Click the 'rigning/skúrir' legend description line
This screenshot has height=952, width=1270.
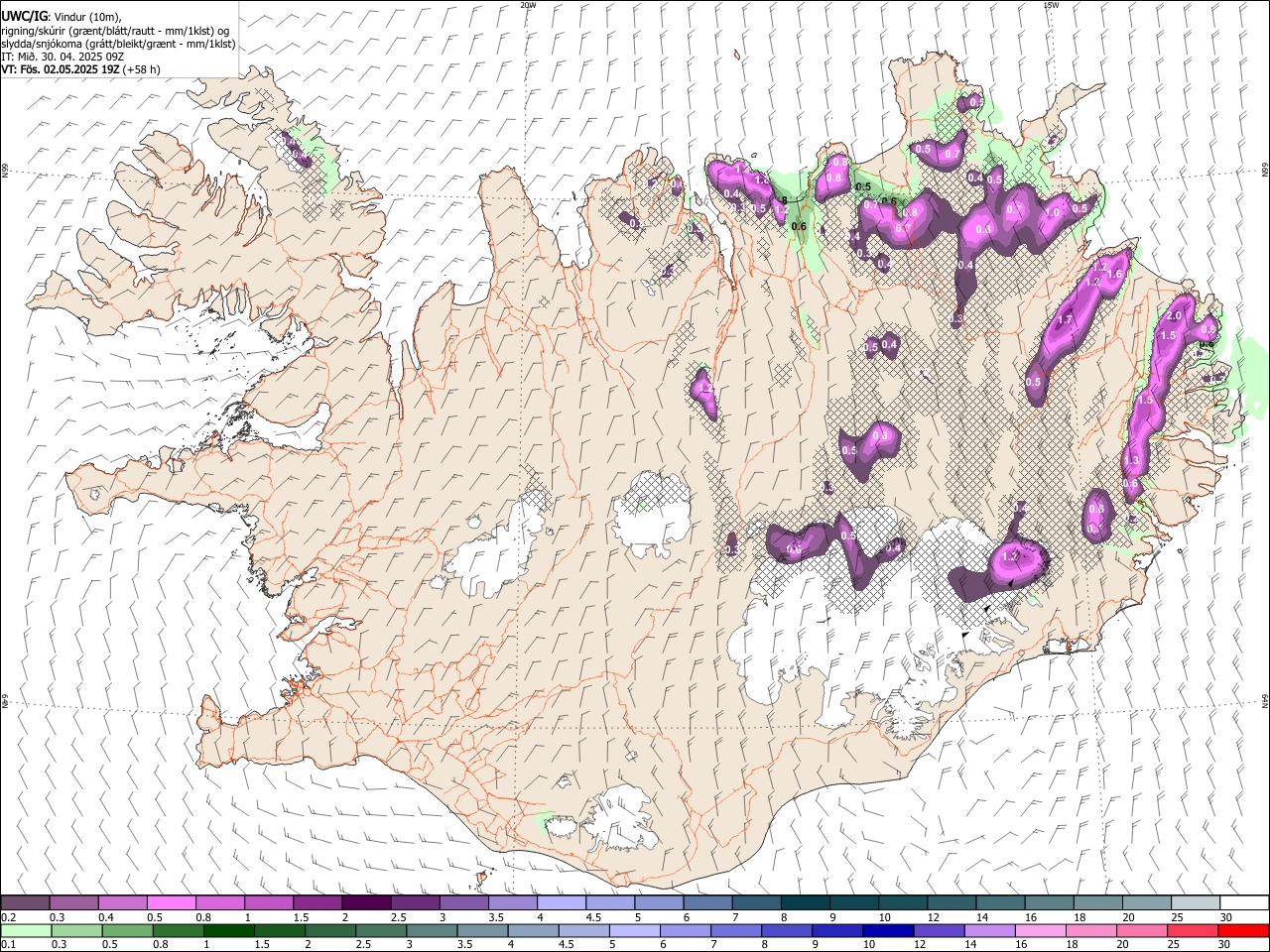[x=117, y=30]
